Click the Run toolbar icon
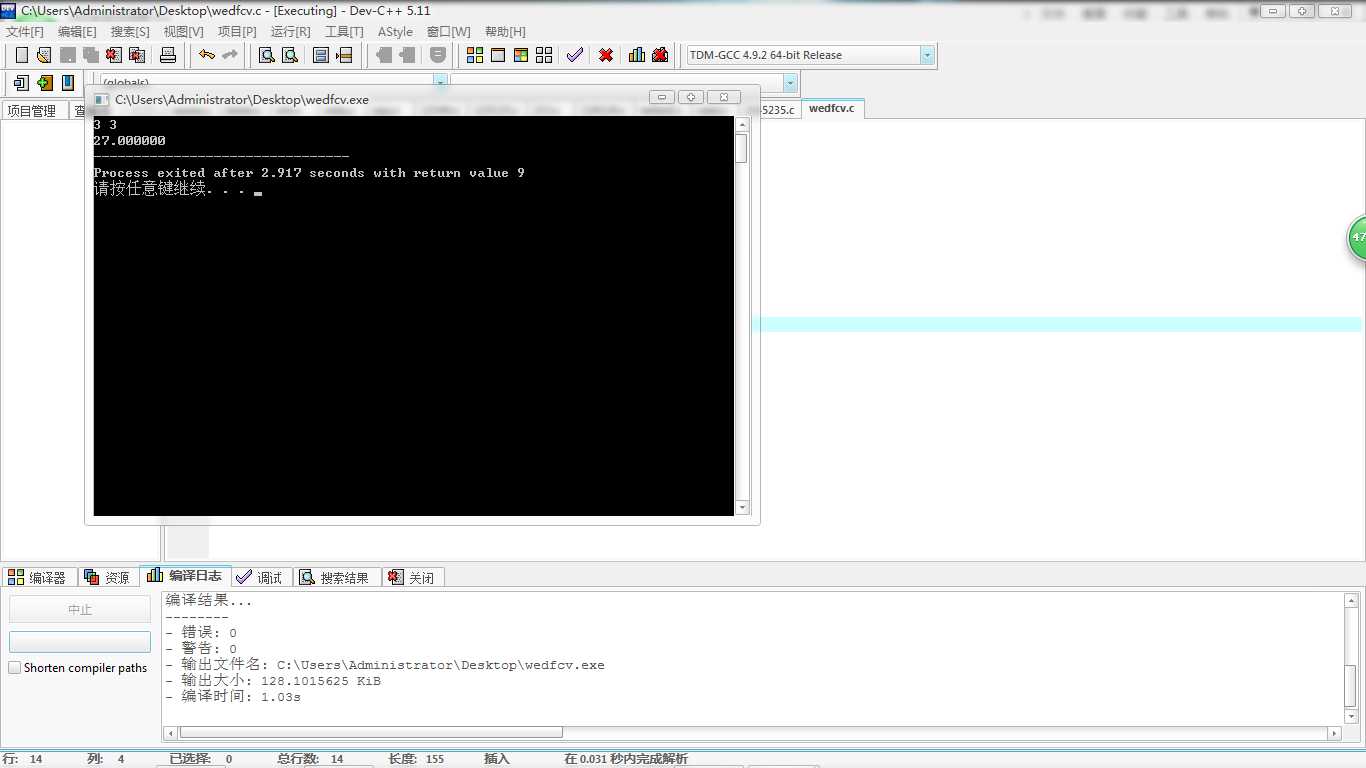This screenshot has height=768, width=1366. click(x=498, y=55)
